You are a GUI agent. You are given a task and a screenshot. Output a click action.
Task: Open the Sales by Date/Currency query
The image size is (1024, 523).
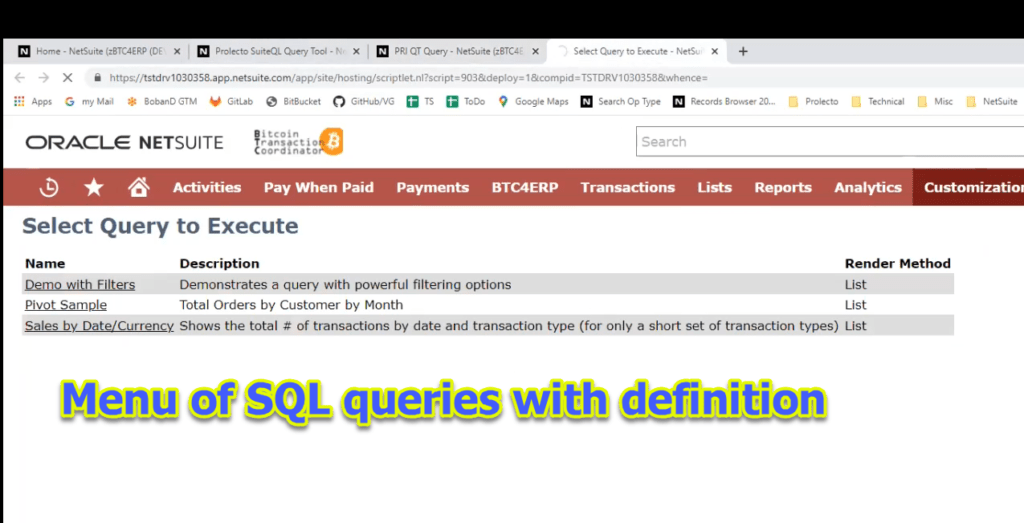click(99, 326)
